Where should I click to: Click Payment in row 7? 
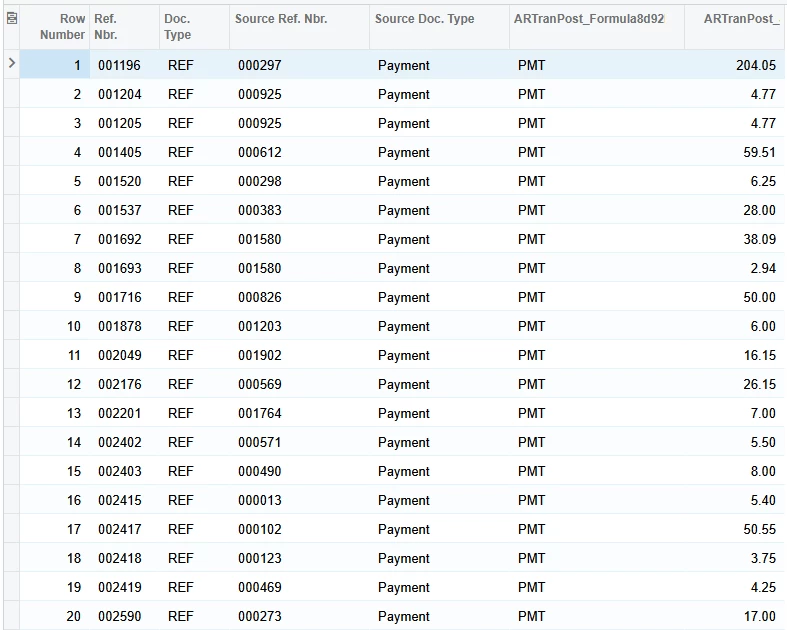tap(404, 239)
